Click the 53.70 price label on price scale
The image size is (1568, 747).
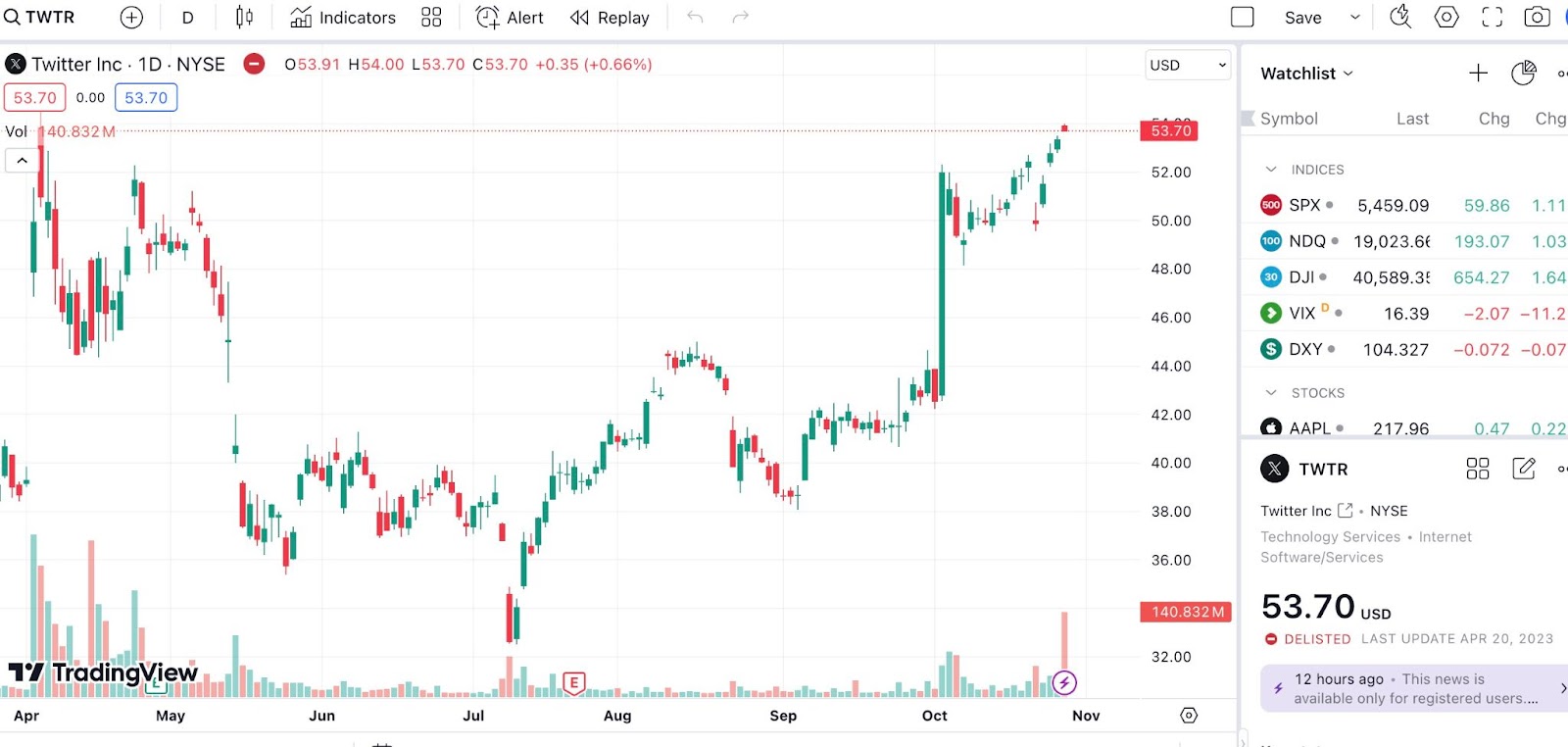[x=1170, y=130]
